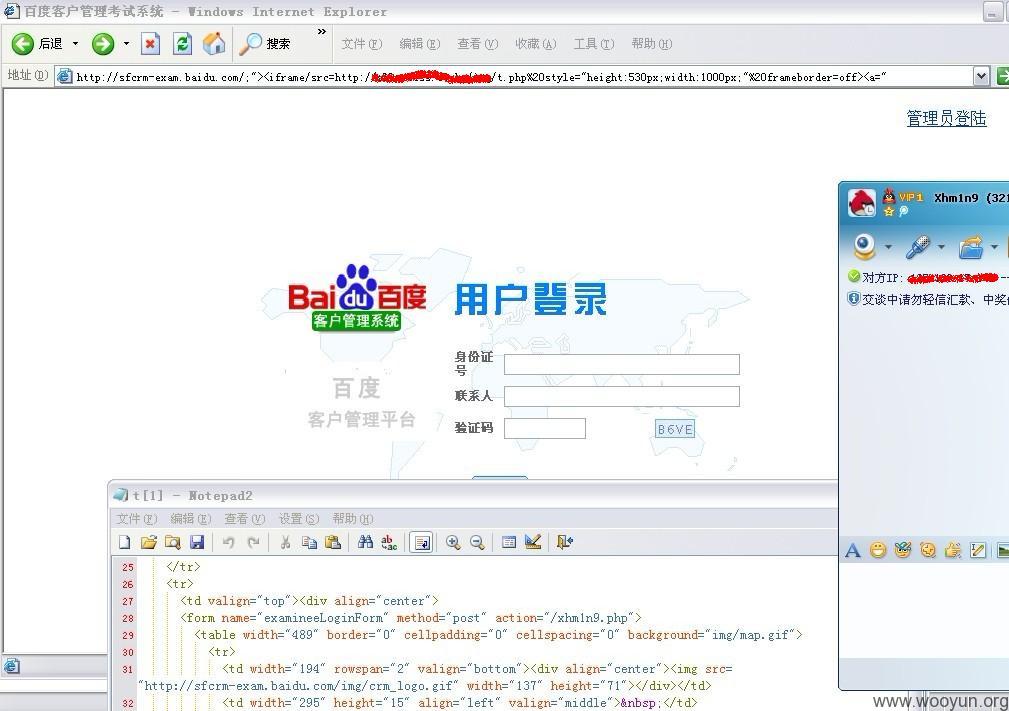The height and width of the screenshot is (711, 1009).
Task: Click the B6VE captcha image
Action: point(675,429)
